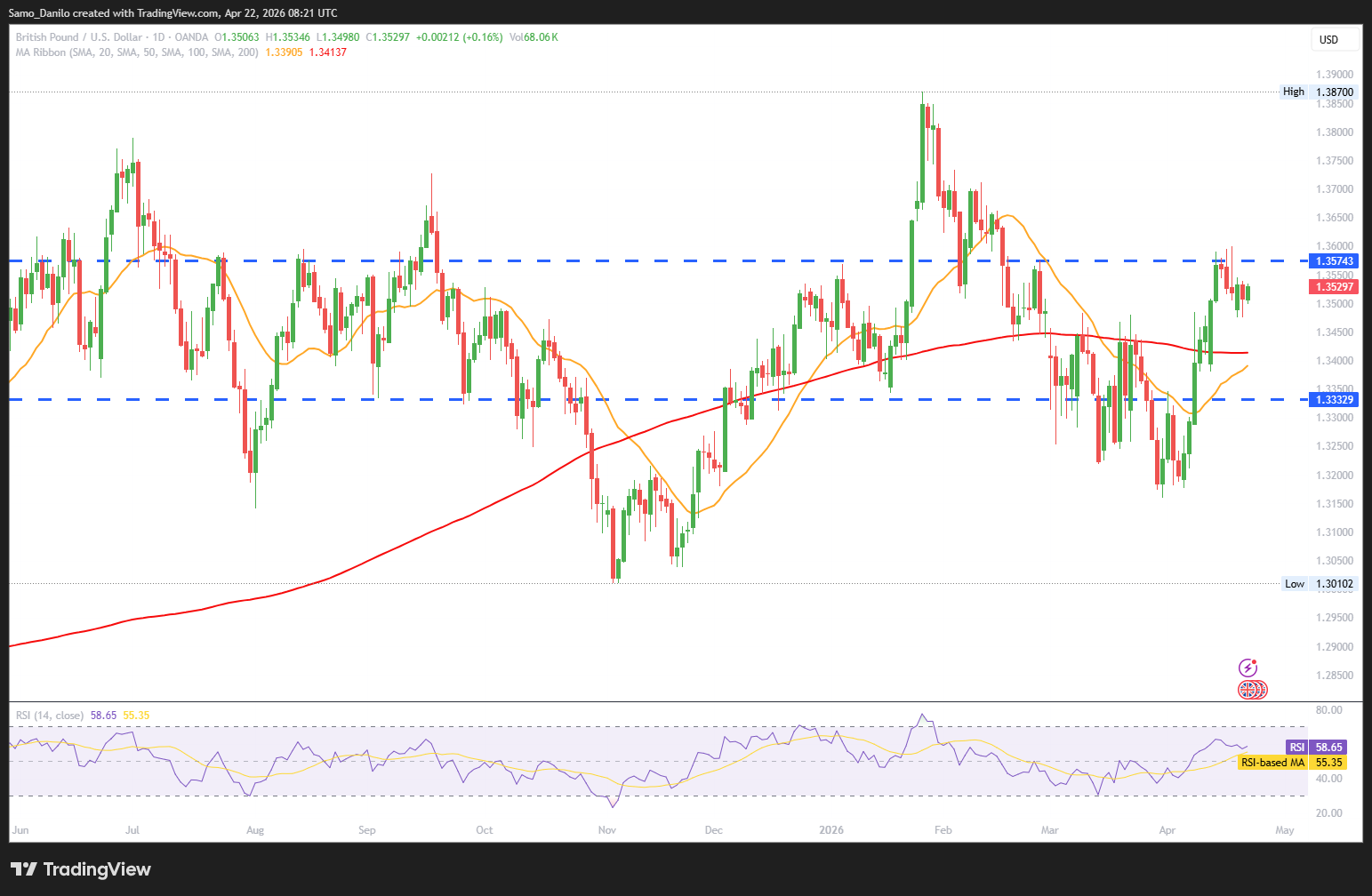
Task: Open the USD currency selector
Action: pyautogui.click(x=1335, y=39)
